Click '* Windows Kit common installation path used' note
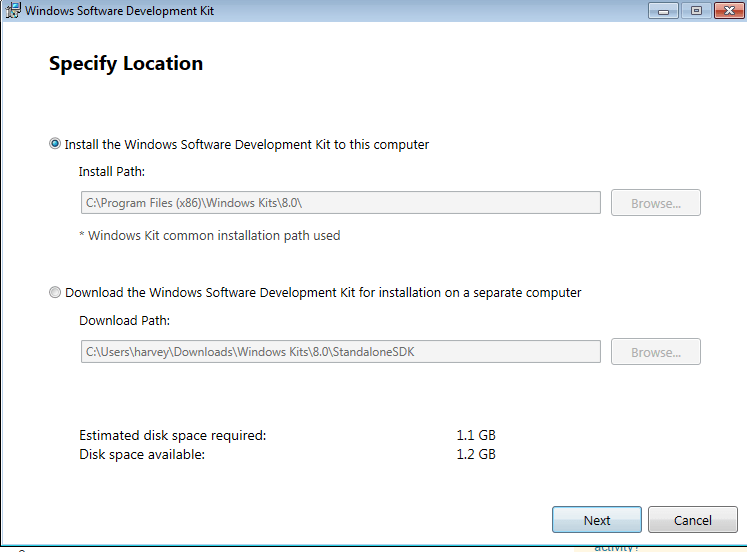The image size is (747, 552). click(x=210, y=236)
